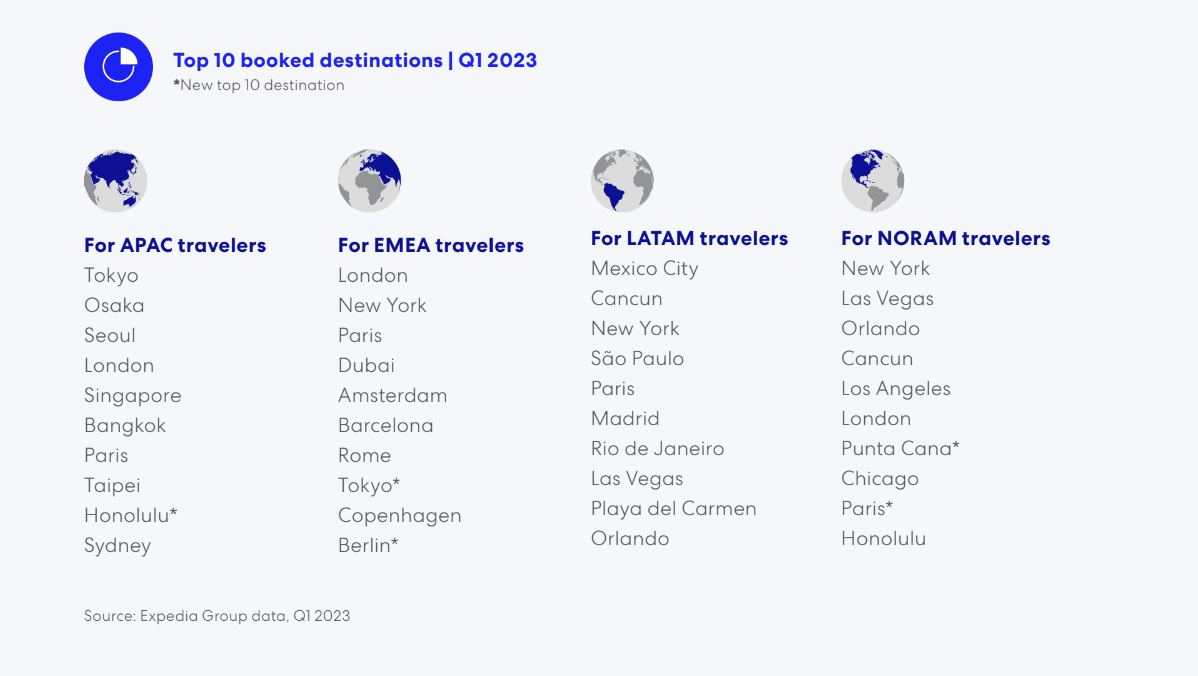This screenshot has width=1198, height=676.
Task: Click the LATAM region globe icon
Action: pyautogui.click(x=623, y=181)
